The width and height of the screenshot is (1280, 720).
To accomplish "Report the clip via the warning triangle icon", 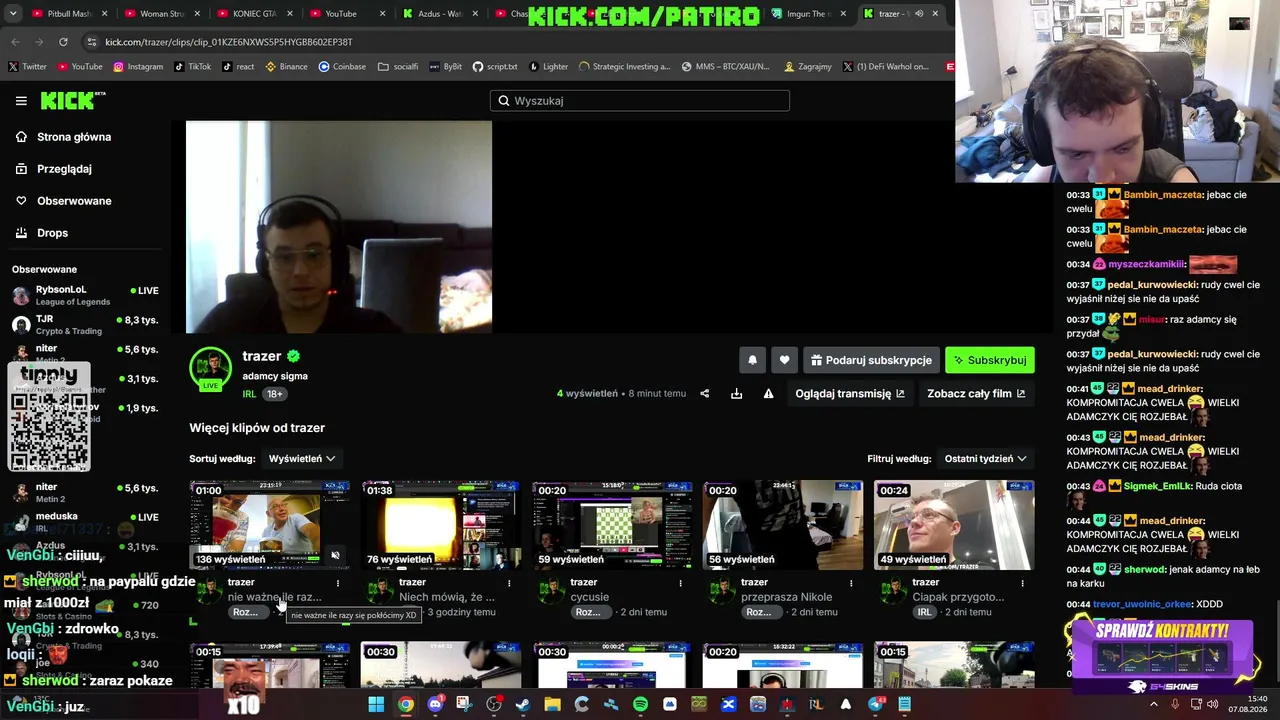I will (769, 394).
